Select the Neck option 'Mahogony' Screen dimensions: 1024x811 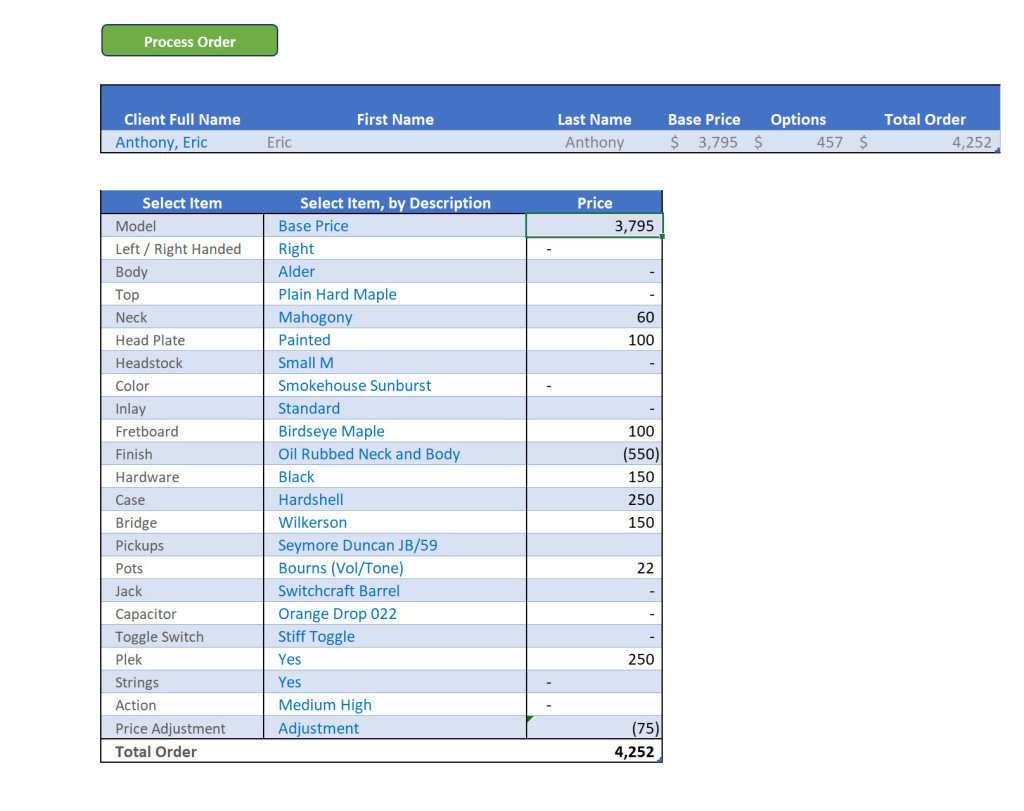coord(395,317)
